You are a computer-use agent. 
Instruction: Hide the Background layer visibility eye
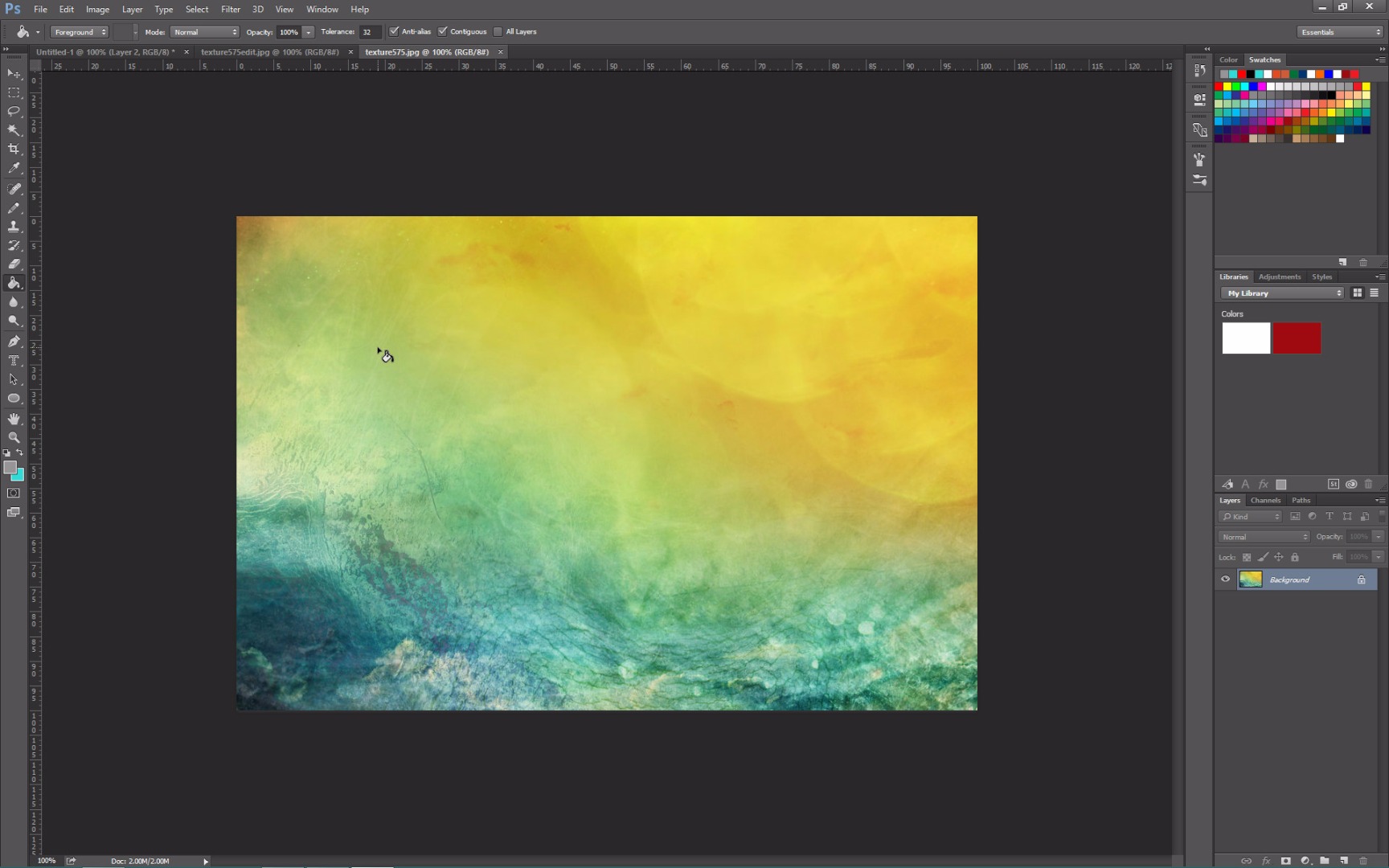pyautogui.click(x=1225, y=579)
